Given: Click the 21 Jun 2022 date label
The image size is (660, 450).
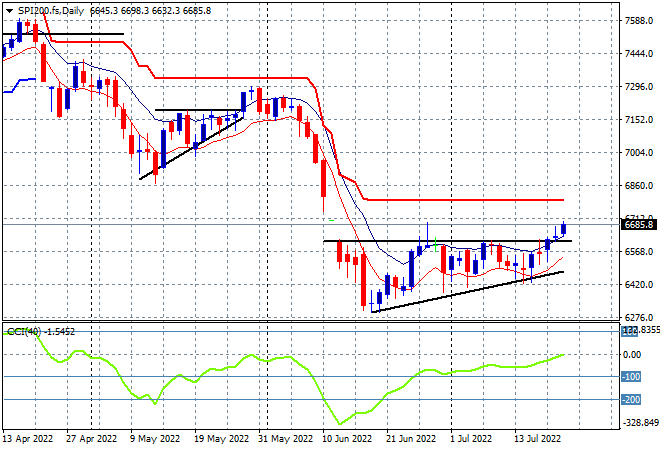Looking at the screenshot, I should click(x=411, y=439).
